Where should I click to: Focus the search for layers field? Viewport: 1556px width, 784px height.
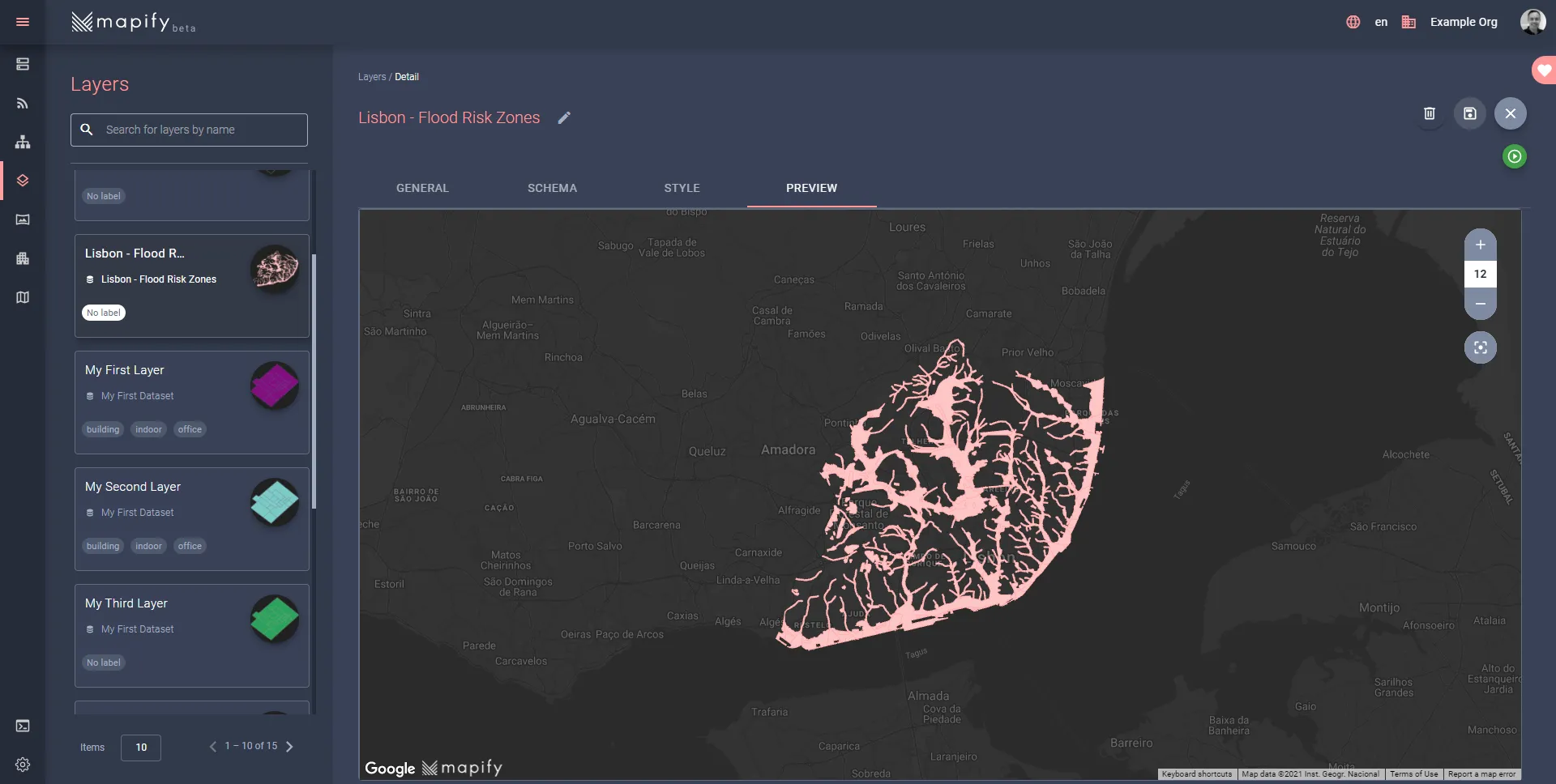[x=189, y=130]
